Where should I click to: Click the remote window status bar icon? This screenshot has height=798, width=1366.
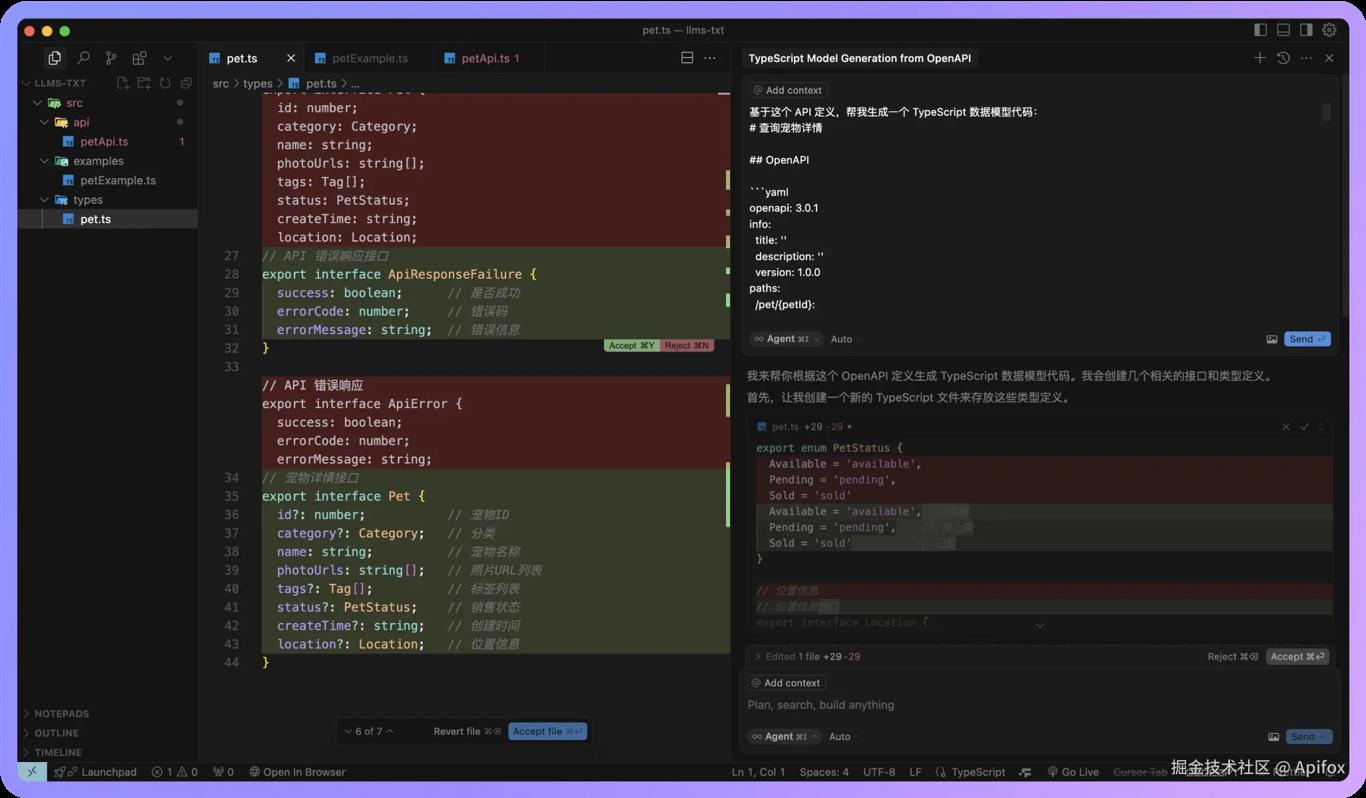coord(32,772)
